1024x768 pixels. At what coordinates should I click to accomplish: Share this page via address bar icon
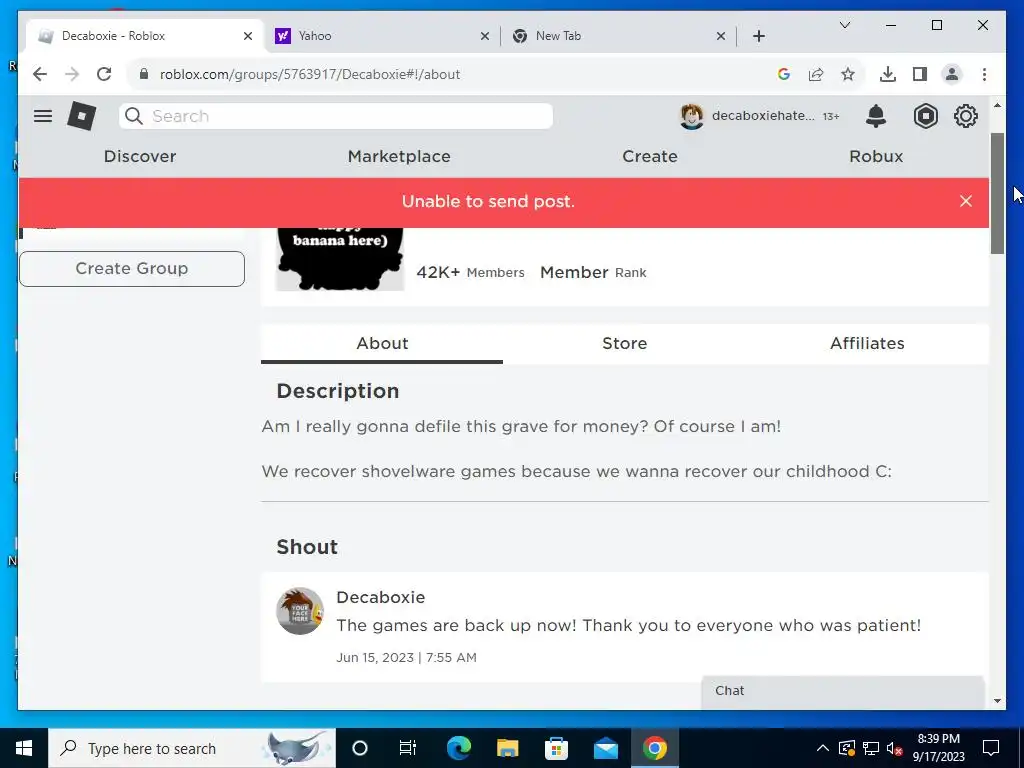(x=816, y=74)
